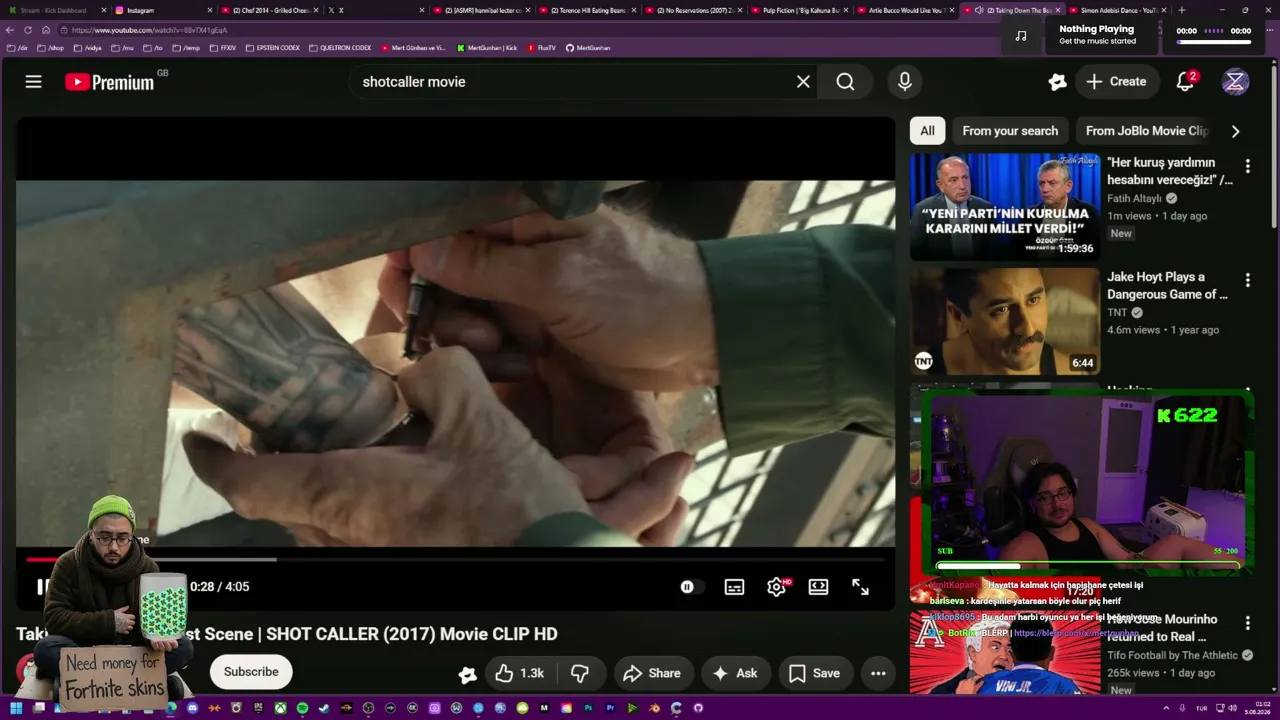This screenshot has width=1280, height=720.
Task: Open the MertGunhan | Kick bookmark
Action: [487, 48]
